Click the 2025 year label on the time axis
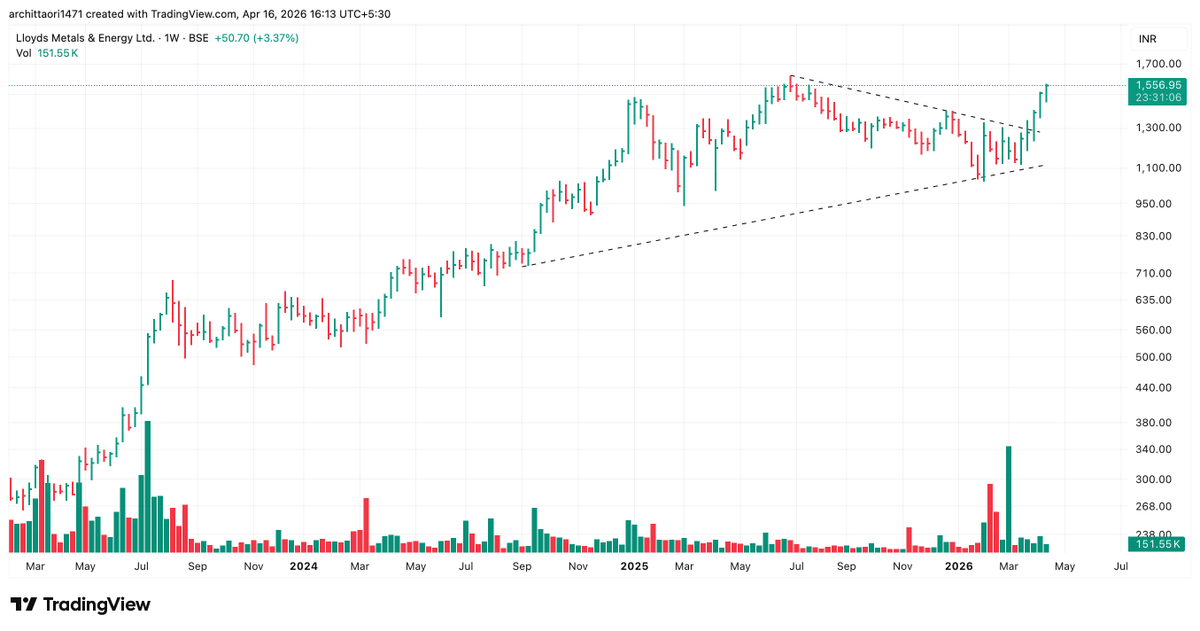This screenshot has width=1200, height=631. click(634, 566)
